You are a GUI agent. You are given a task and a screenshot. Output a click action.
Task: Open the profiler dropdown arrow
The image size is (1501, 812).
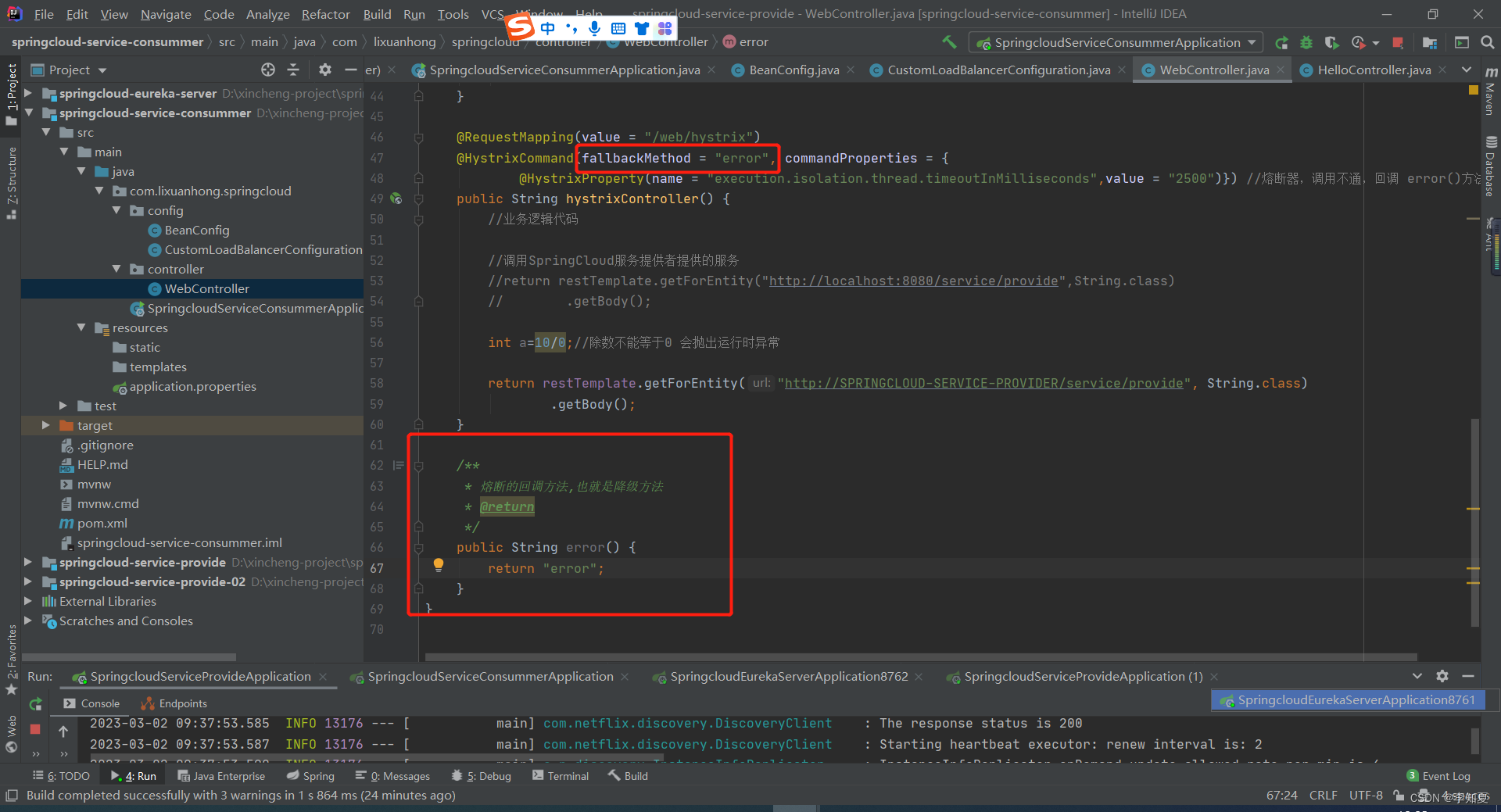pyautogui.click(x=1375, y=43)
